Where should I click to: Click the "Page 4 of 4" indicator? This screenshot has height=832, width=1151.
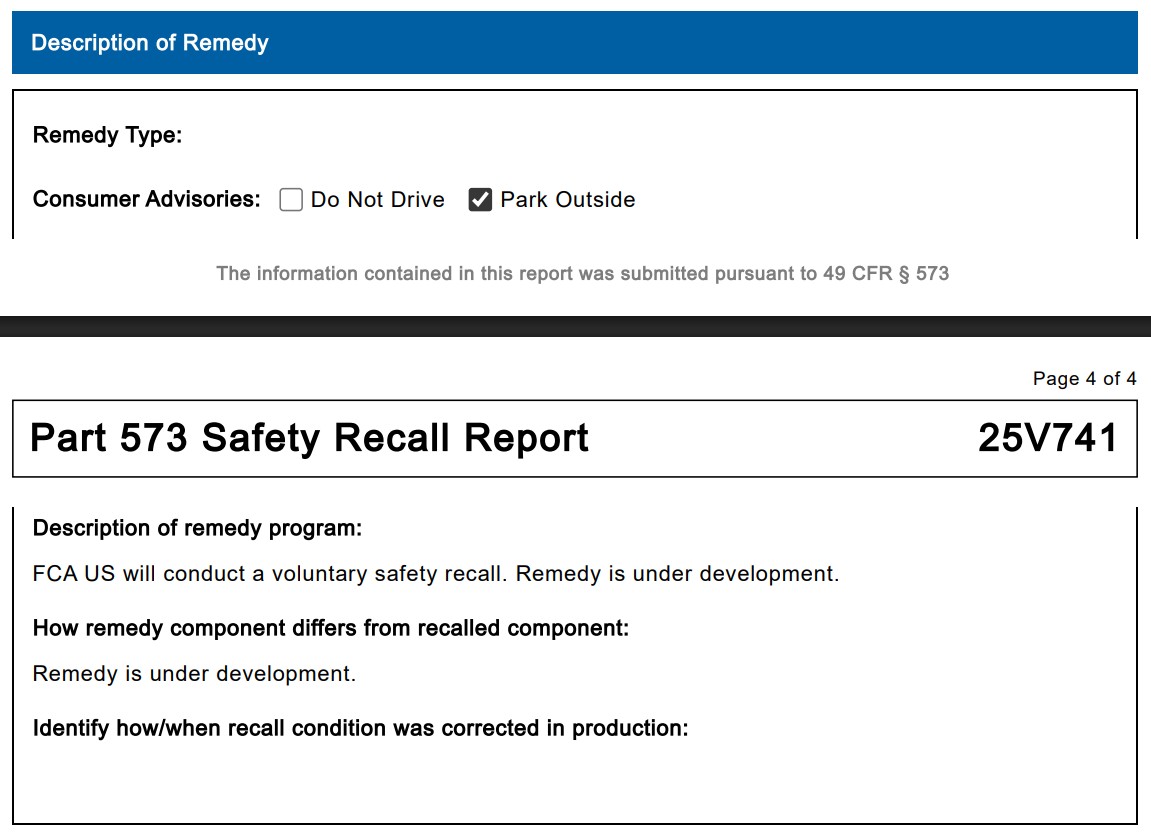1084,379
